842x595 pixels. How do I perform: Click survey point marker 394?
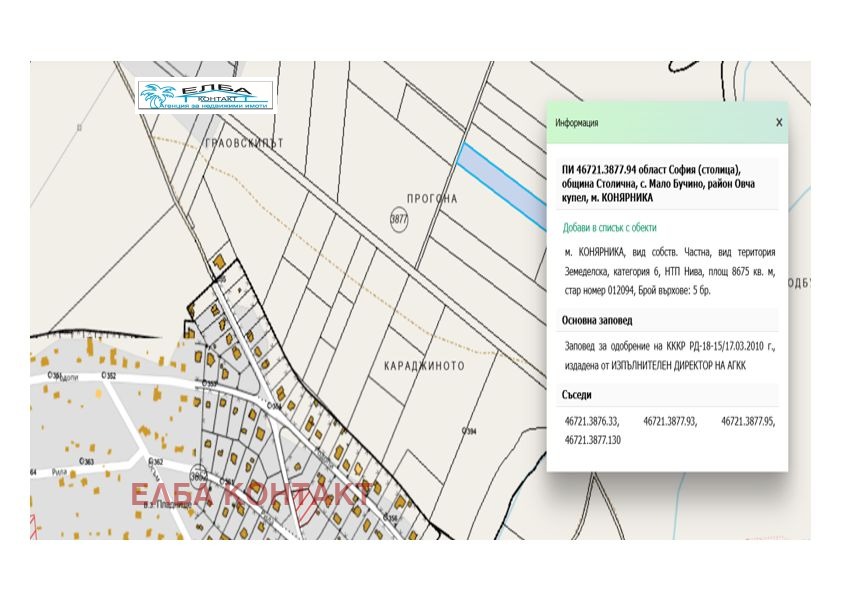point(469,430)
